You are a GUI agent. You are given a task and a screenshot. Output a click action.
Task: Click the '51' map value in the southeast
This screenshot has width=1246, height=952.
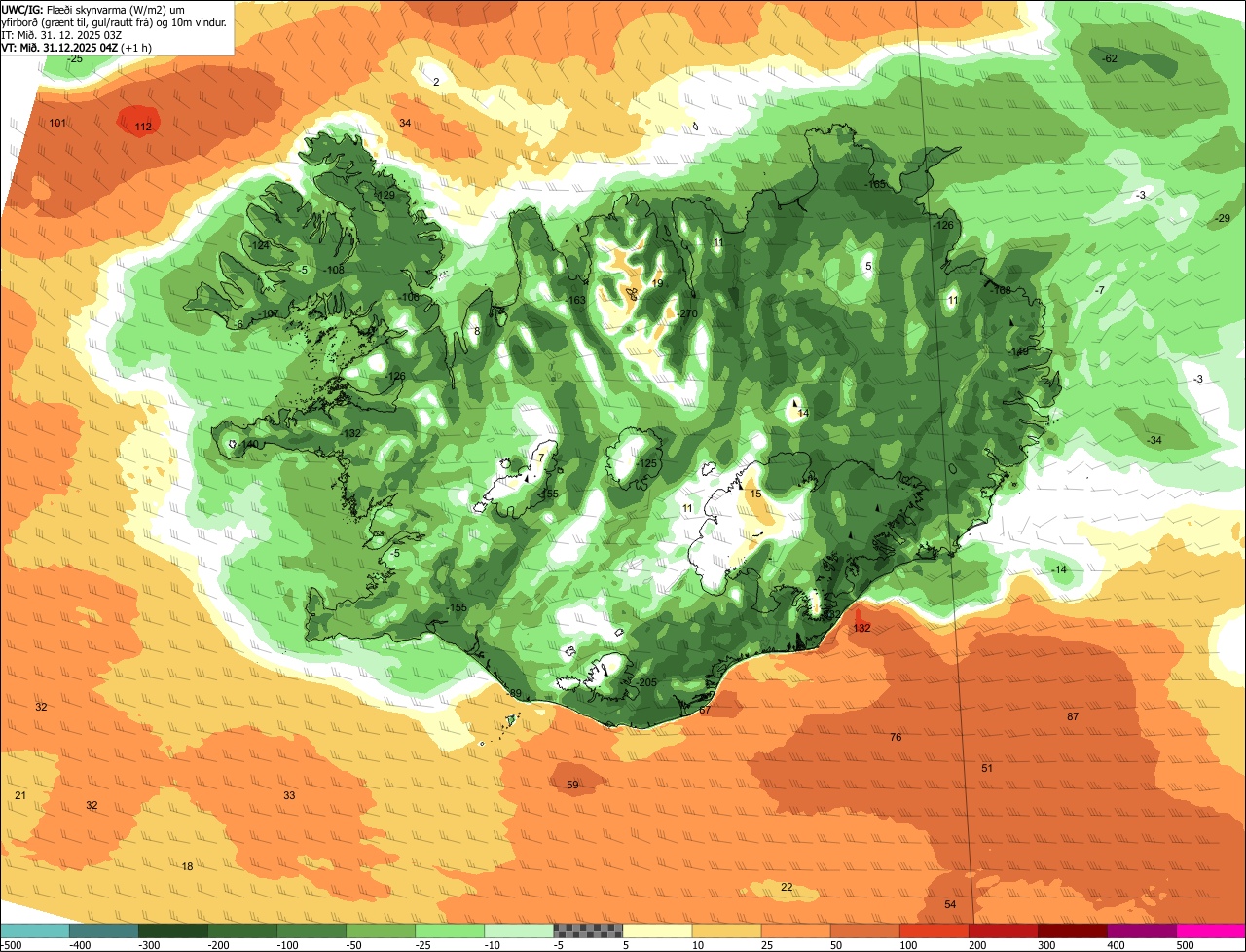pos(987,769)
